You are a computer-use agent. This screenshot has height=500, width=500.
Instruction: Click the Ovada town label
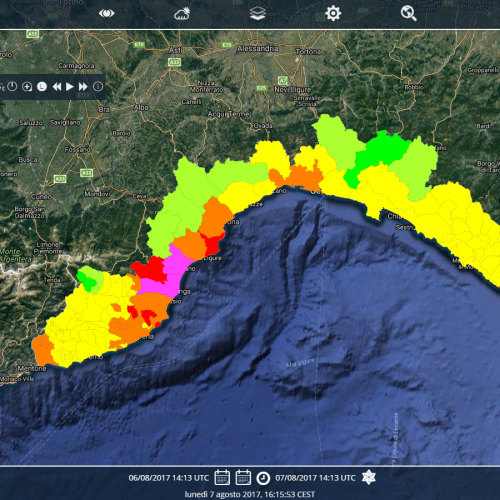point(263,126)
